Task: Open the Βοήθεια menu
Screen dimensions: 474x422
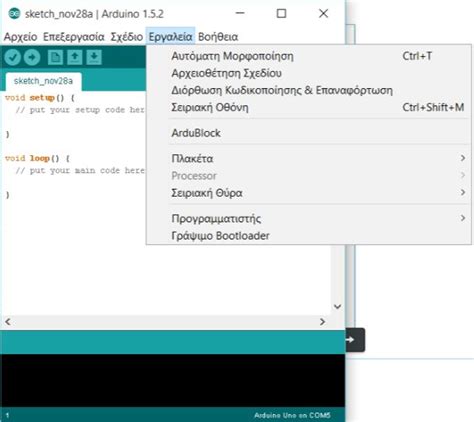Action: [x=218, y=37]
